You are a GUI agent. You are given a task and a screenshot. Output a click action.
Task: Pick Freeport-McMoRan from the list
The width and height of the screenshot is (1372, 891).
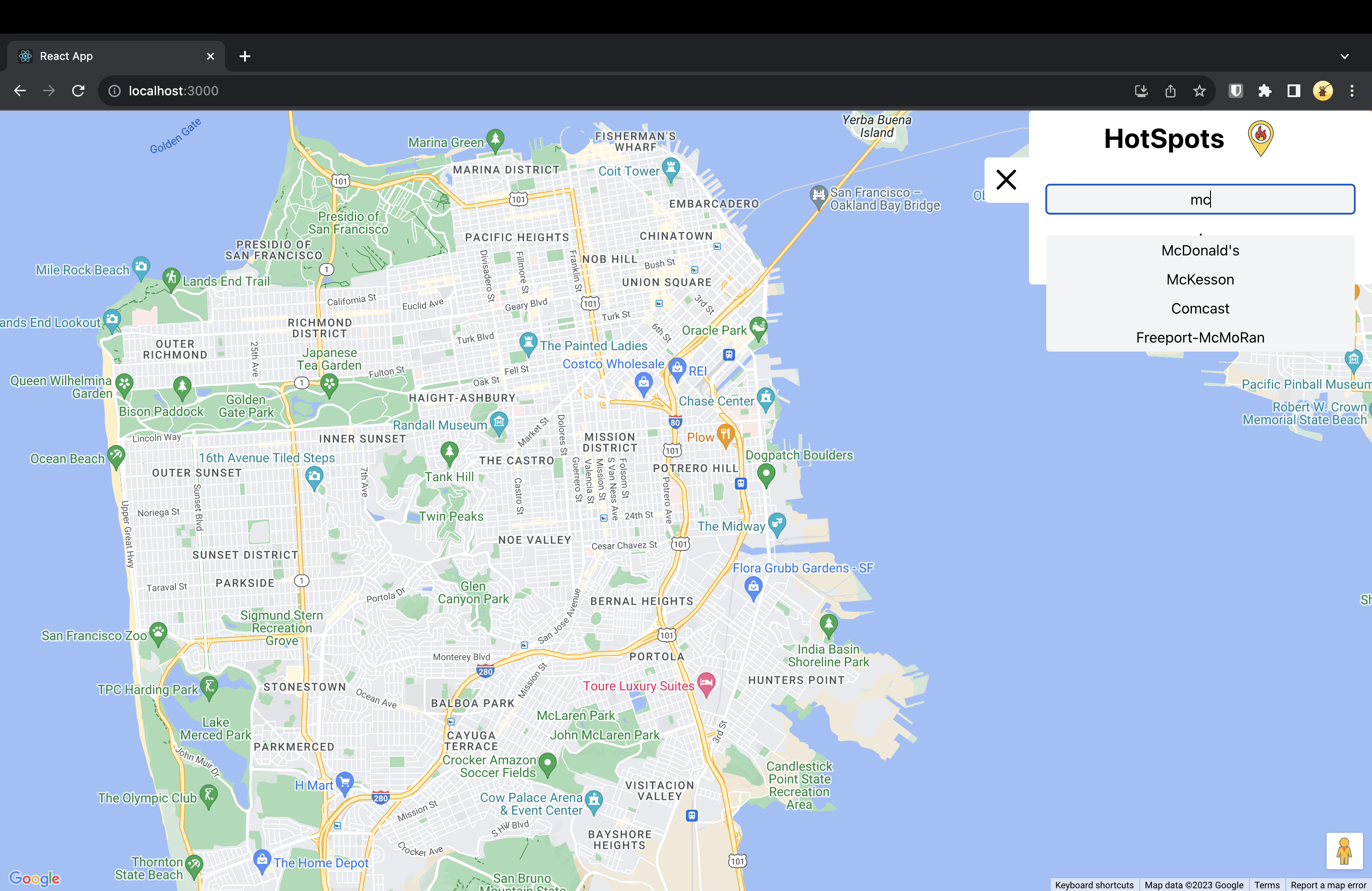click(1200, 338)
